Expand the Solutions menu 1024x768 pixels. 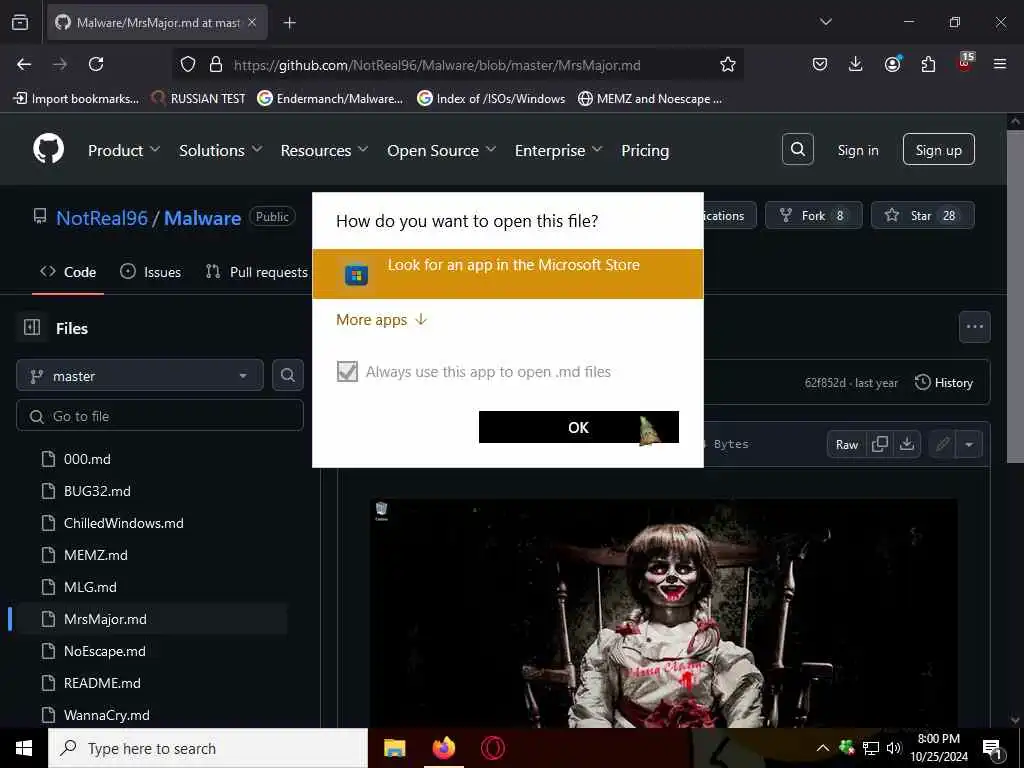(221, 150)
